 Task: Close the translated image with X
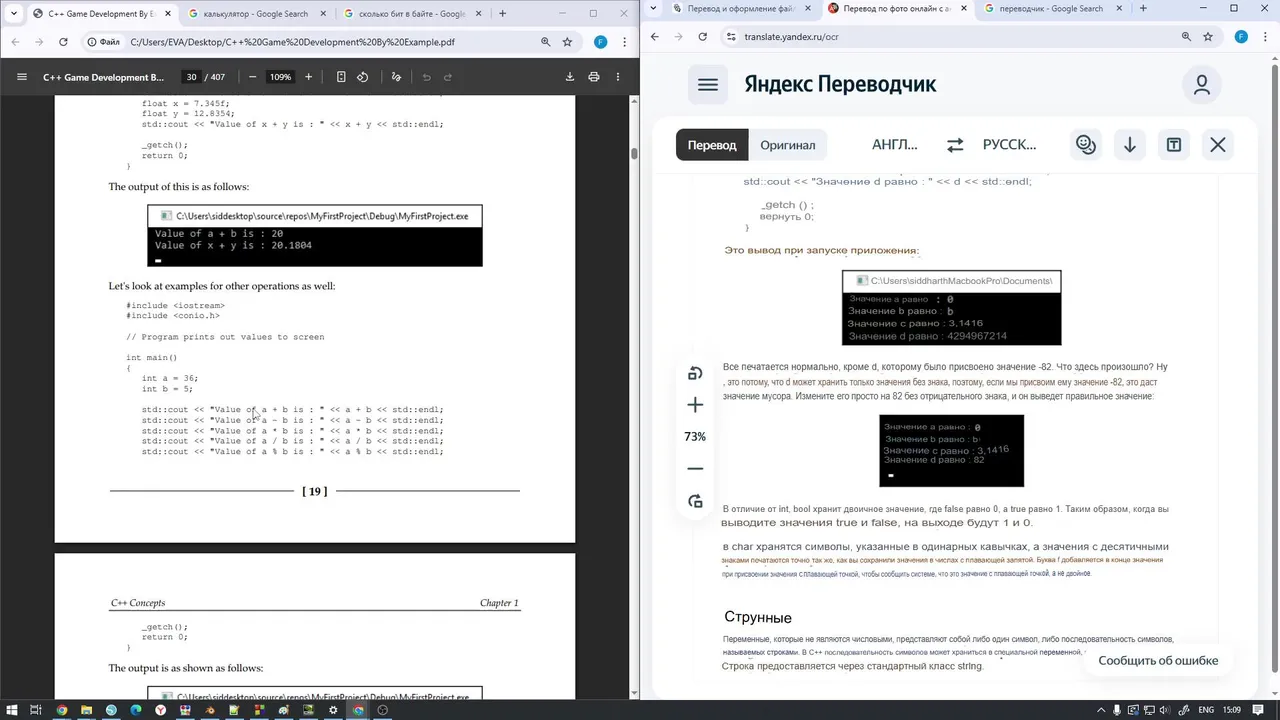1218,145
